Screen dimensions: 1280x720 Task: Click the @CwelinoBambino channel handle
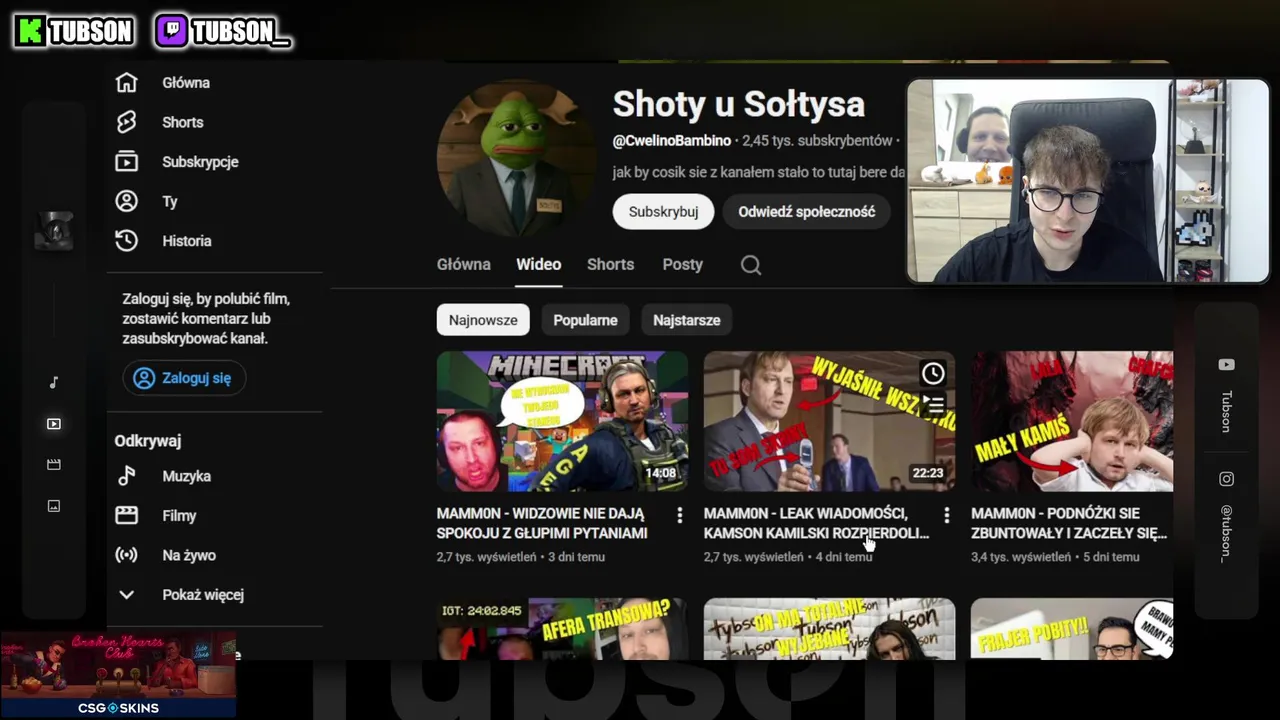pyautogui.click(x=672, y=141)
